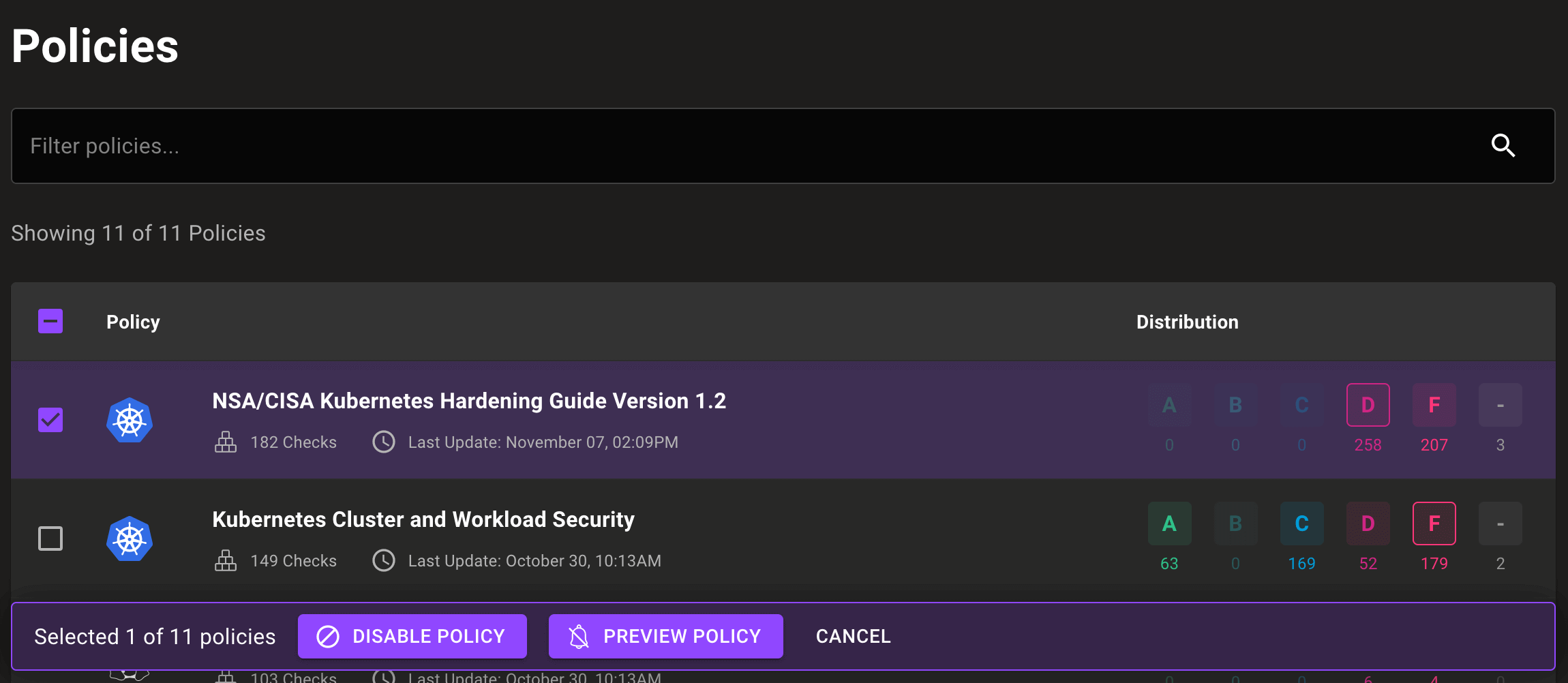Click the F grade badge showing 179

pyautogui.click(x=1434, y=523)
